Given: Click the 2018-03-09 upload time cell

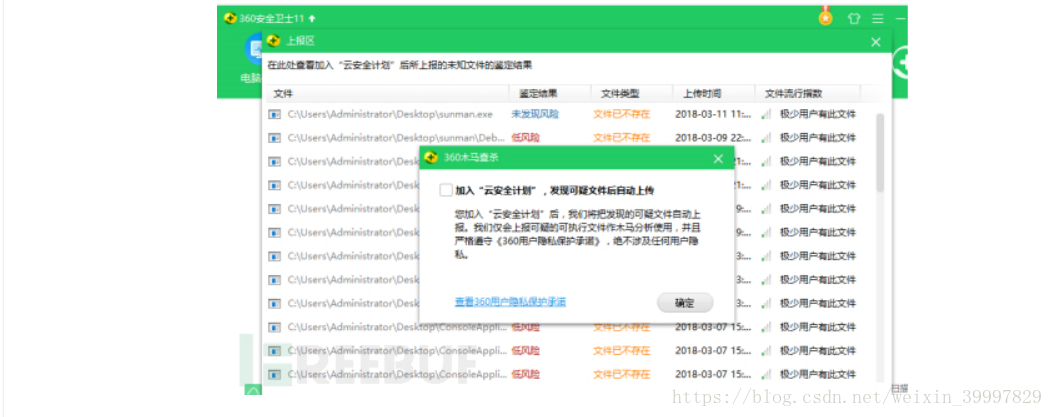Looking at the screenshot, I should (x=713, y=138).
